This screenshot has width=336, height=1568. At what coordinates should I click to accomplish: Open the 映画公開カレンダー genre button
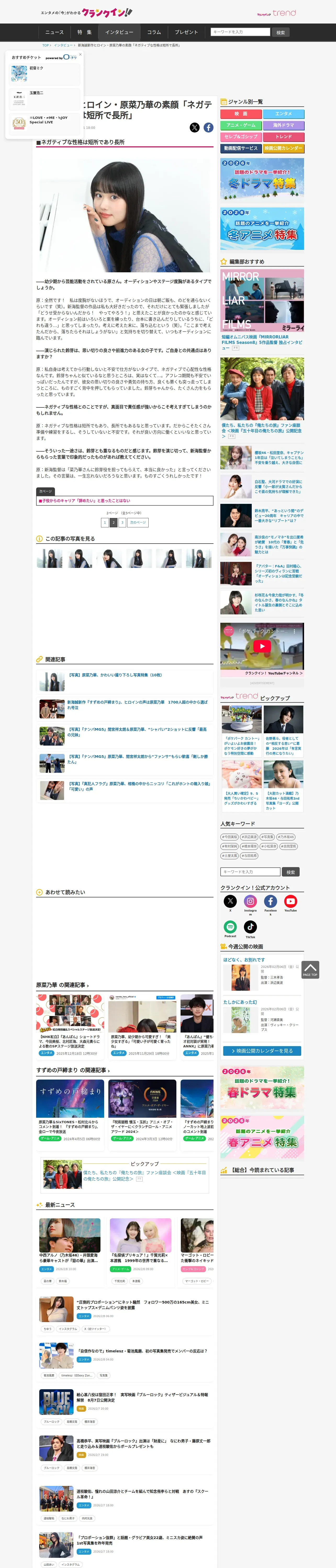point(284,148)
